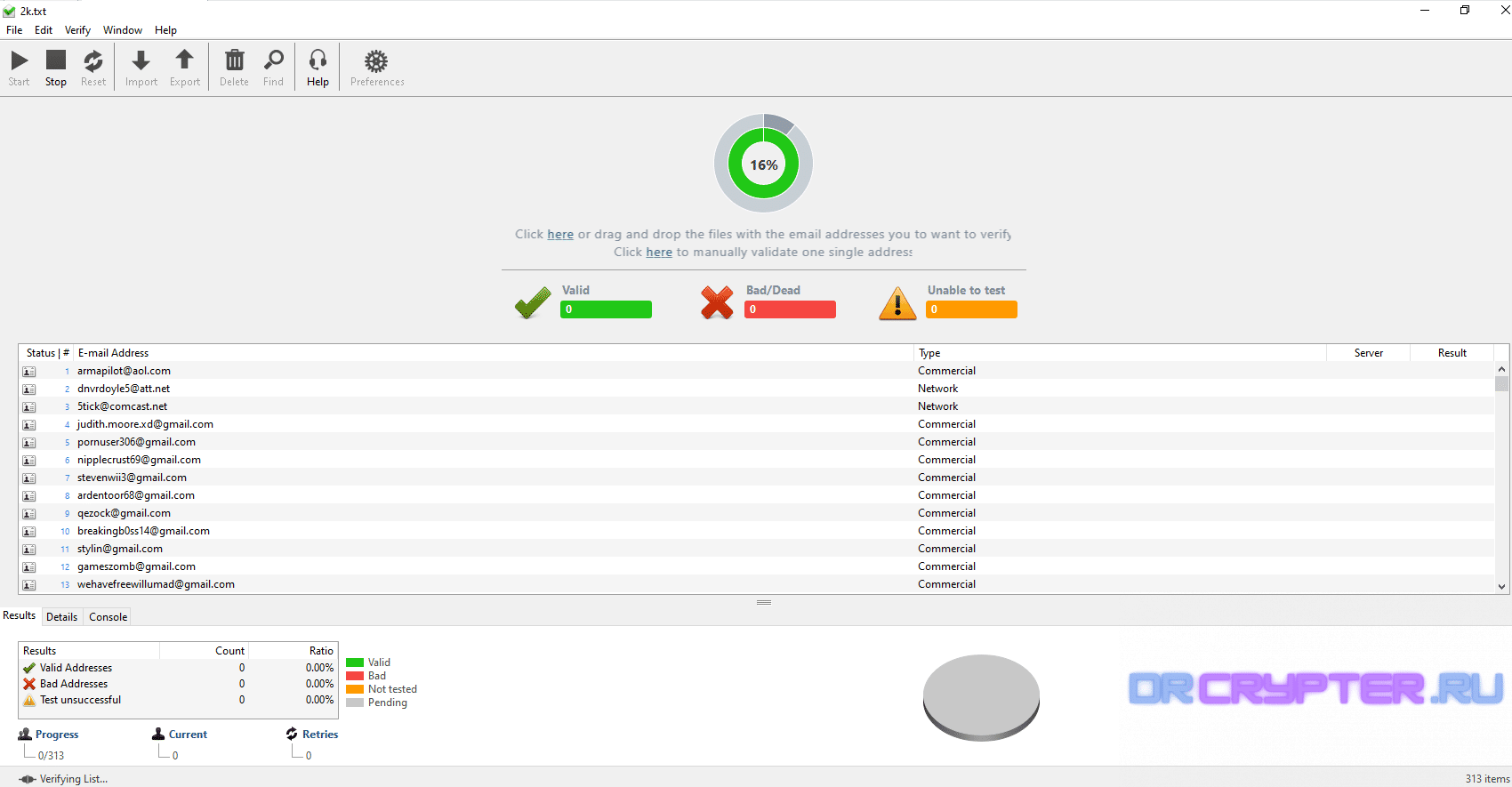Click the Count column header in Results
This screenshot has width=1512, height=787.
[x=205, y=651]
